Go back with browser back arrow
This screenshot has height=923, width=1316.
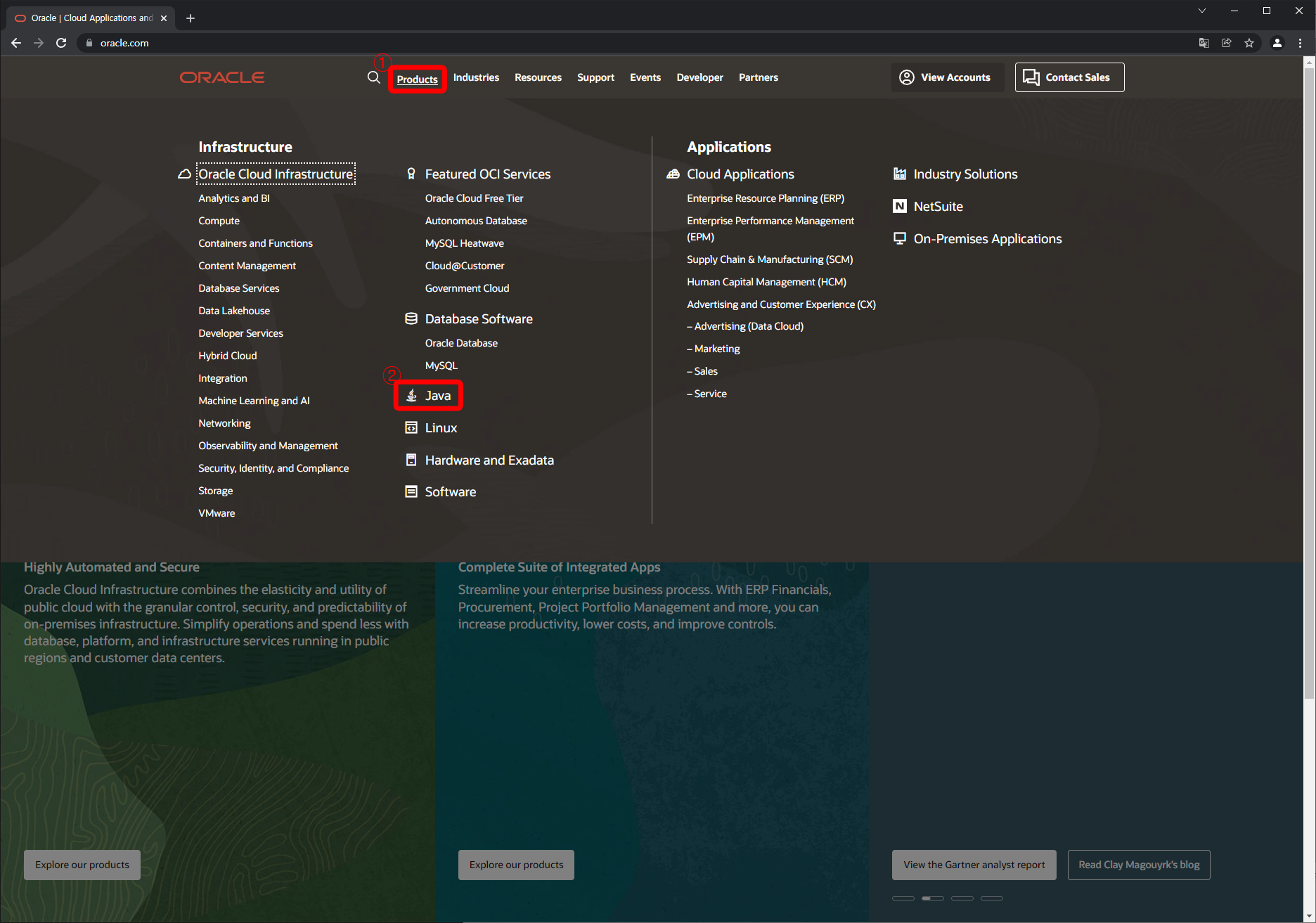[x=16, y=43]
